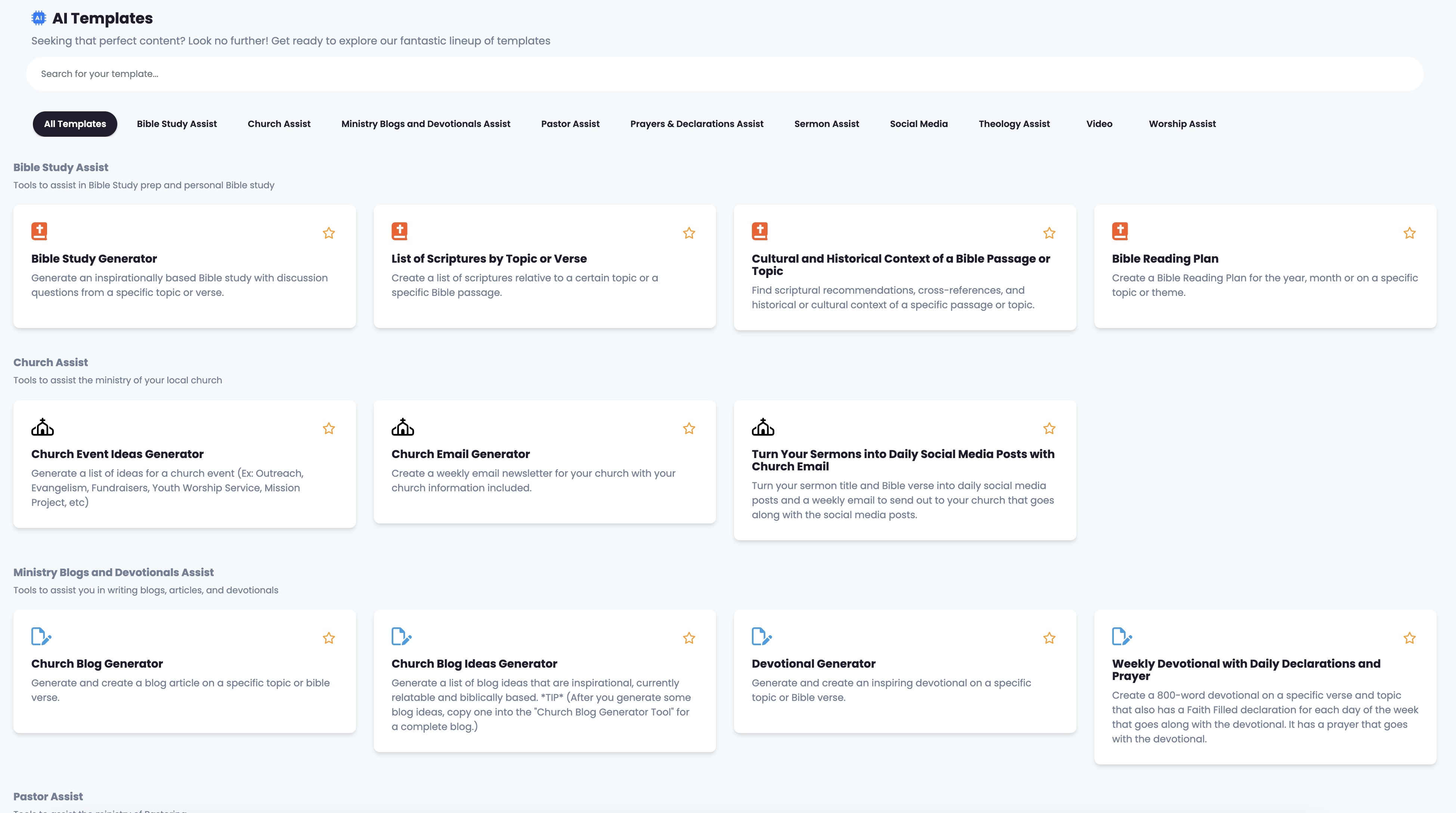Star the Church Email Generator template
Screen dimensions: 1456x813
688,429
